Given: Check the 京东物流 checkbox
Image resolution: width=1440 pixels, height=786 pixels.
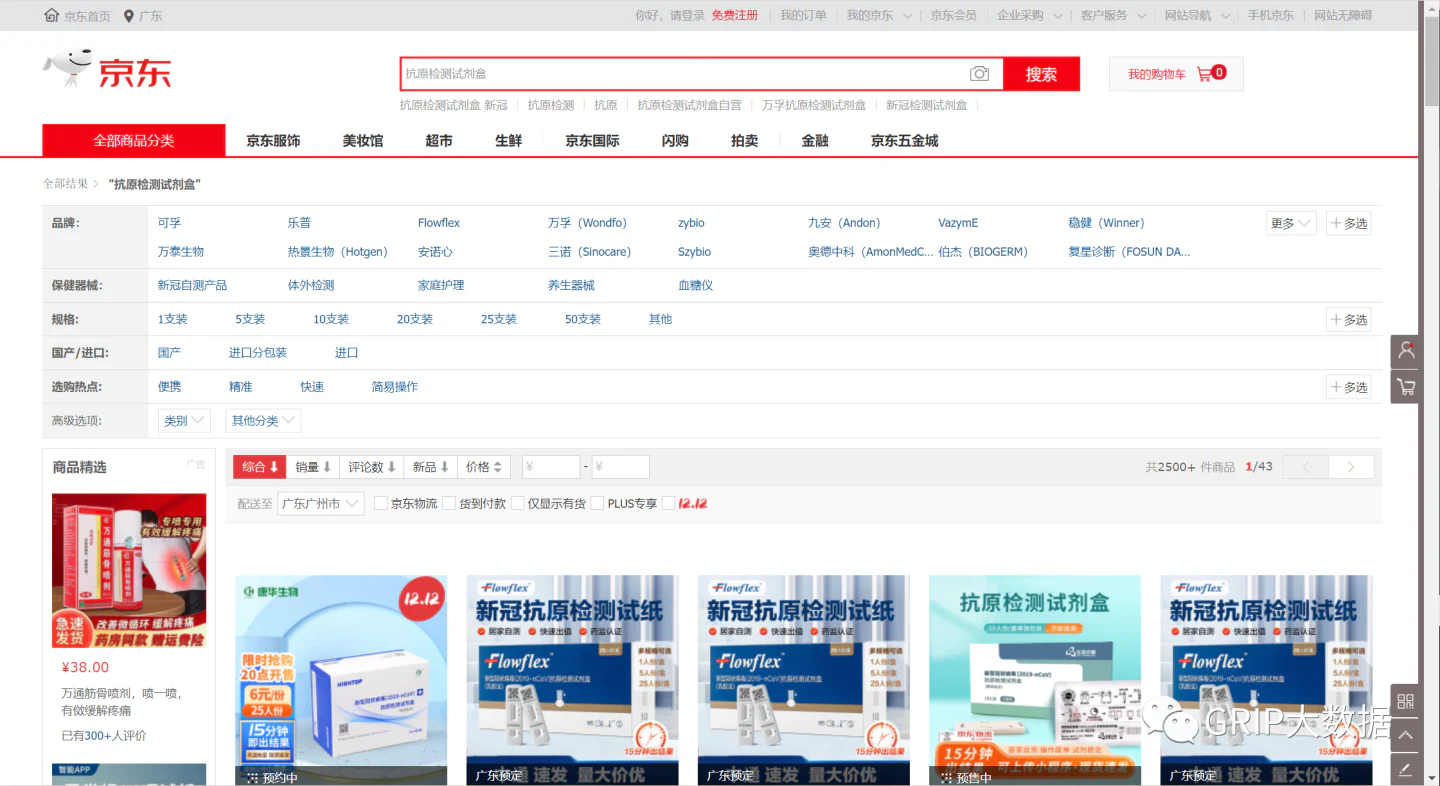Looking at the screenshot, I should pos(381,503).
